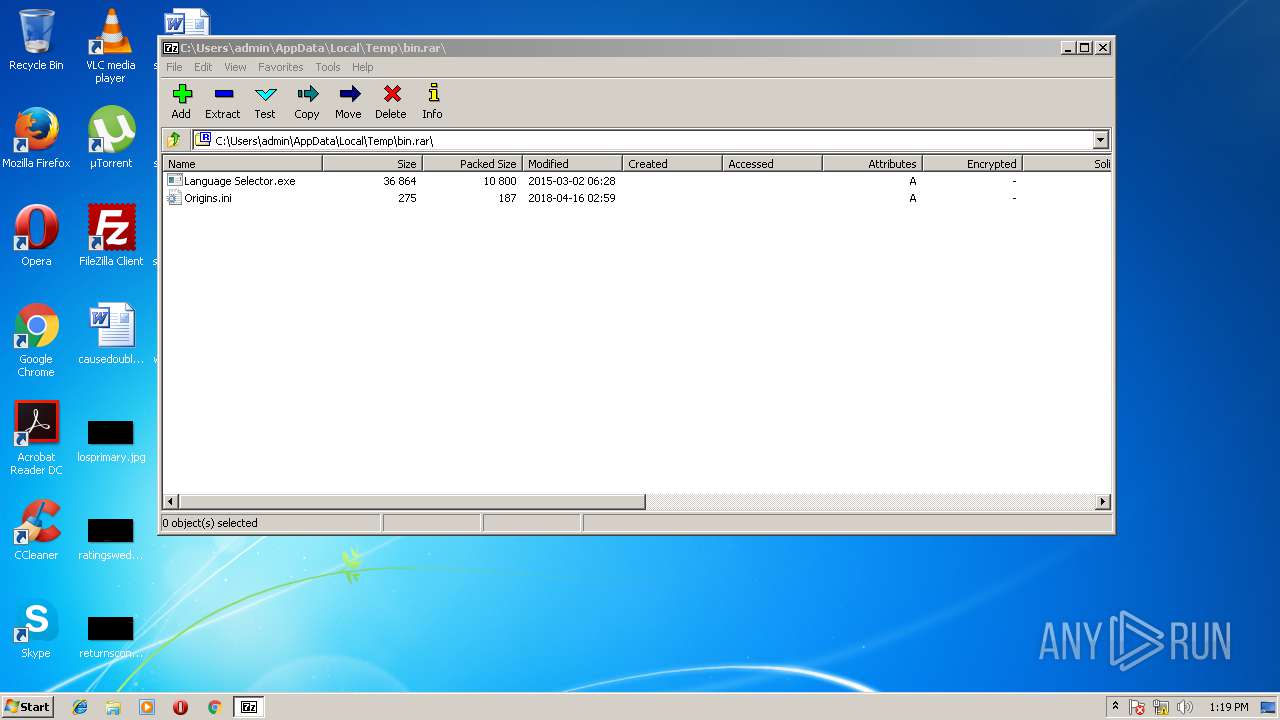Select the Language Selector.exe file icon
The height and width of the screenshot is (720, 1280).
pyautogui.click(x=175, y=181)
